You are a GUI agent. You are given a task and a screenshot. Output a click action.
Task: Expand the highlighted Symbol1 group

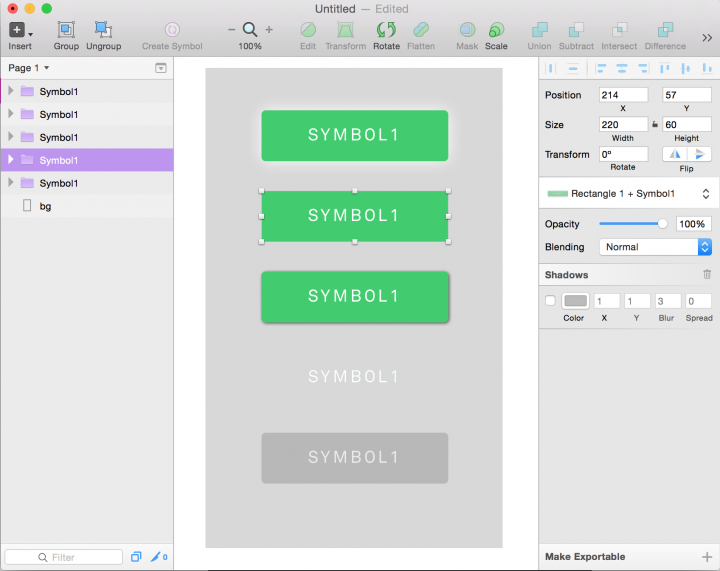[11, 159]
